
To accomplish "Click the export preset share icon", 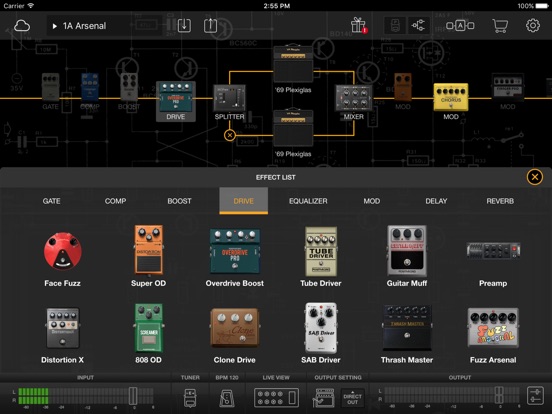I will tap(210, 26).
